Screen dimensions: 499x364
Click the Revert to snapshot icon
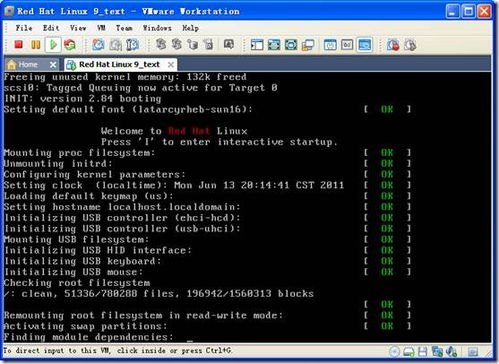coord(116,44)
